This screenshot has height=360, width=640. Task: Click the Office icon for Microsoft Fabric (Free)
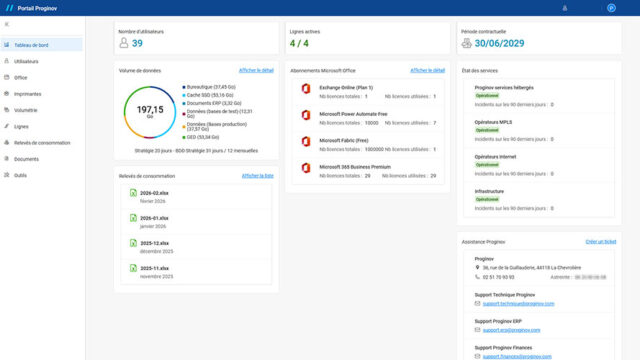coord(306,142)
